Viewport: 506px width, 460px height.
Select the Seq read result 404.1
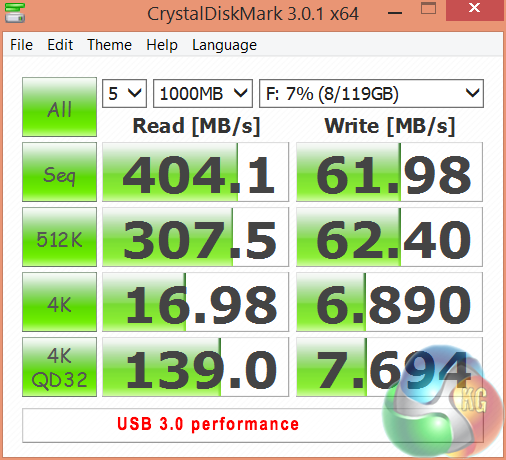pyautogui.click(x=195, y=172)
